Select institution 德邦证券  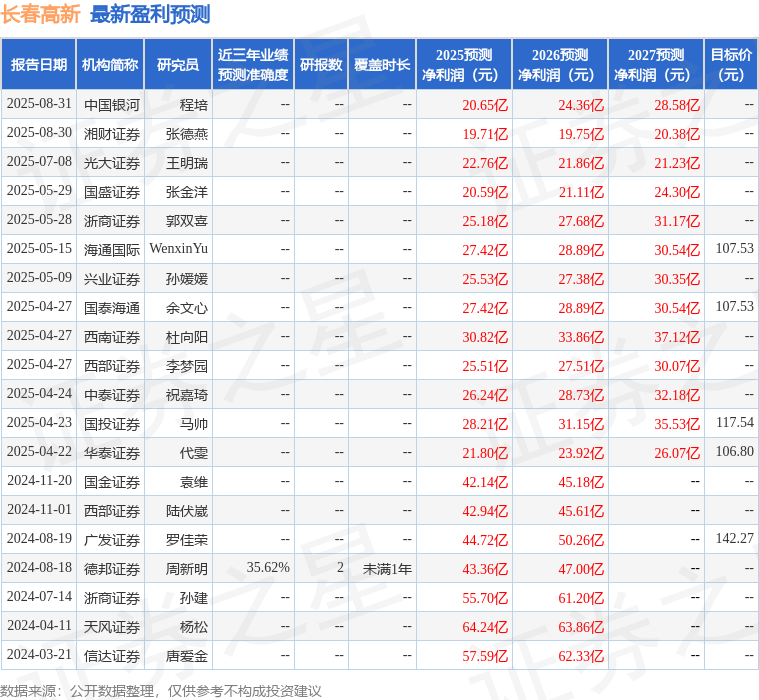112,569
